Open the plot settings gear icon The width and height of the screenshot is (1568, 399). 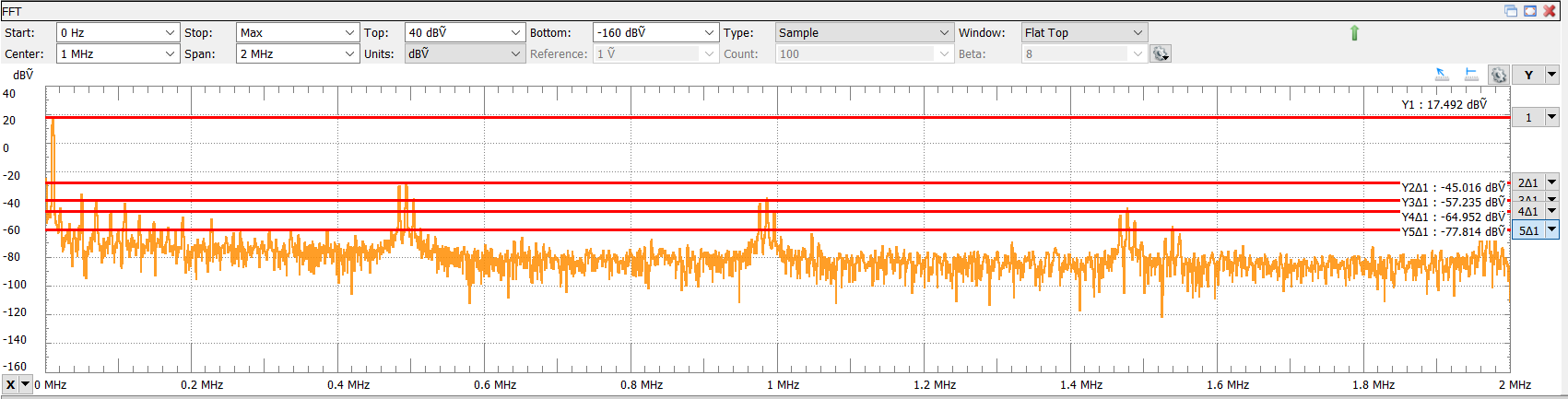point(1499,76)
